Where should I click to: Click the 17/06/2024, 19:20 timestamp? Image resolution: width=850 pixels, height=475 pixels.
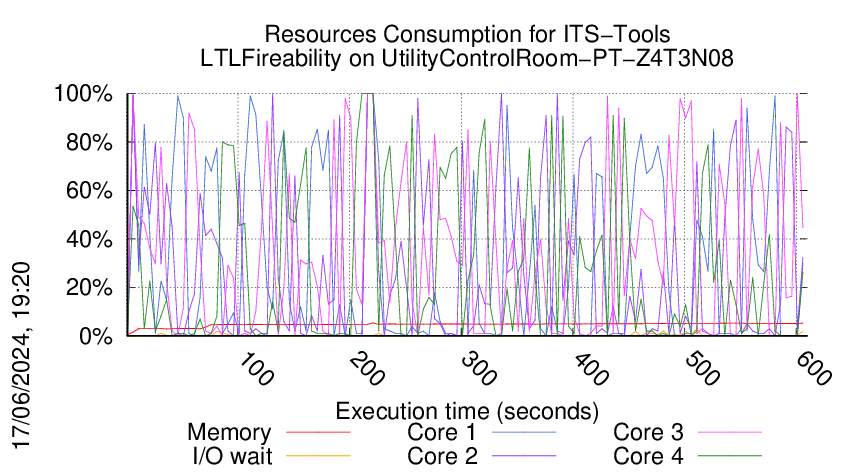pos(21,356)
